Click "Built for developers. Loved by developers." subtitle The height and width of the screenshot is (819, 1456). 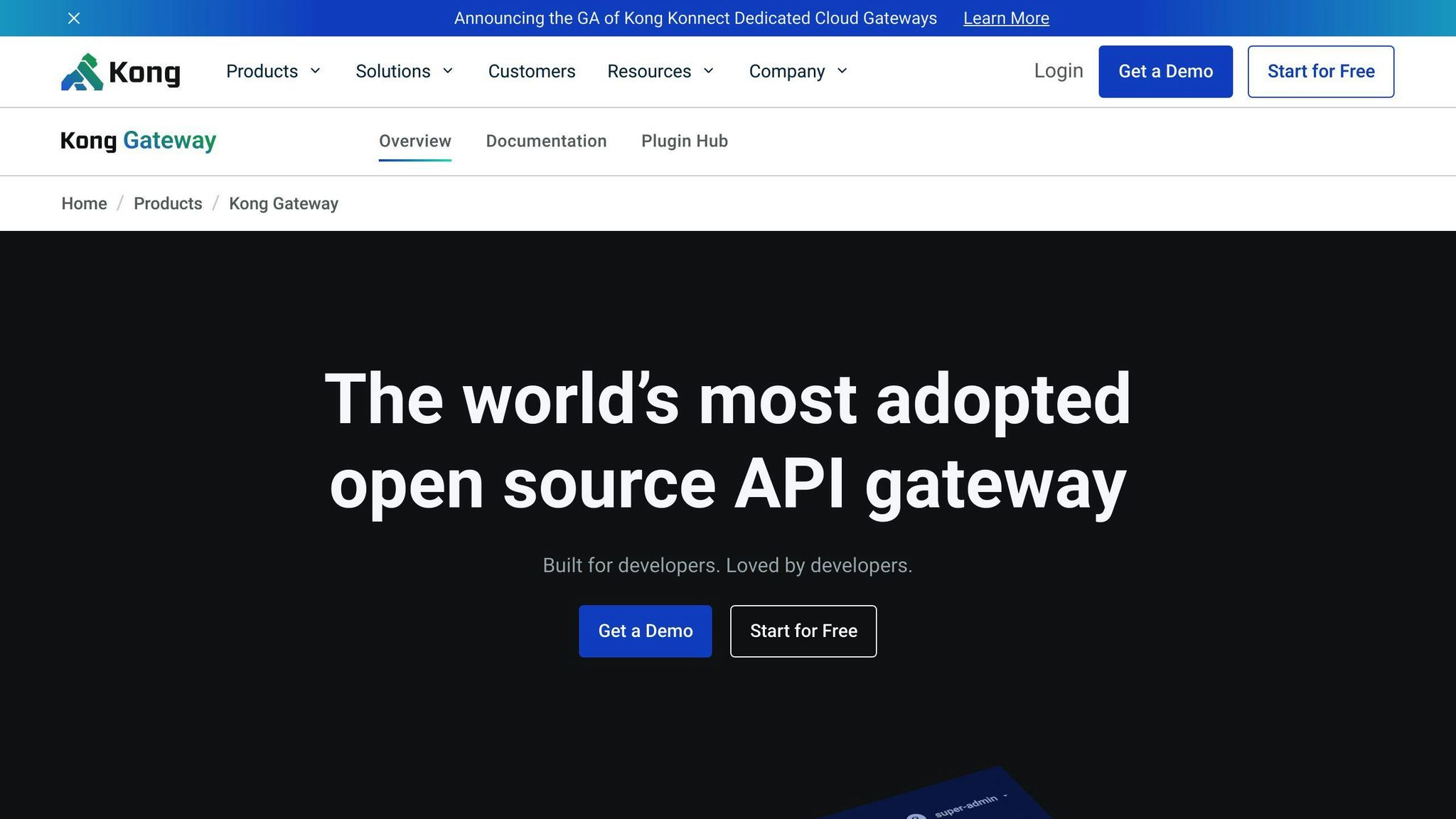point(727,566)
